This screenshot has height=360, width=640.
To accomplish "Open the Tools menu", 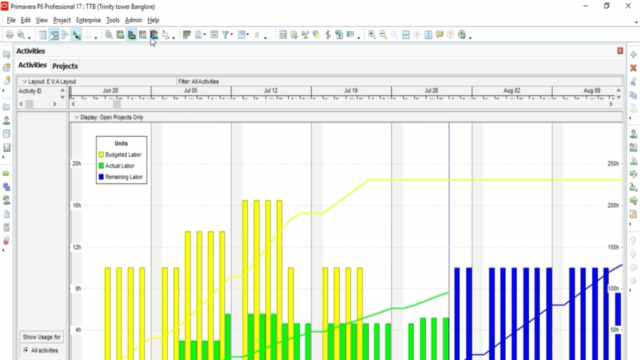I will click(x=113, y=20).
